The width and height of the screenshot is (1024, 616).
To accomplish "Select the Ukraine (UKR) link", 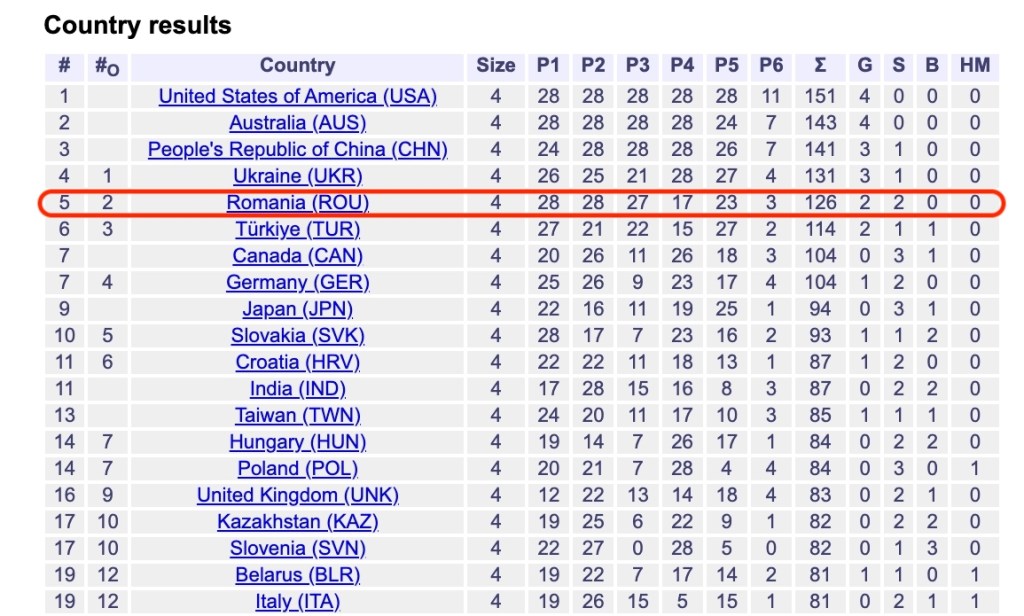I will [297, 176].
